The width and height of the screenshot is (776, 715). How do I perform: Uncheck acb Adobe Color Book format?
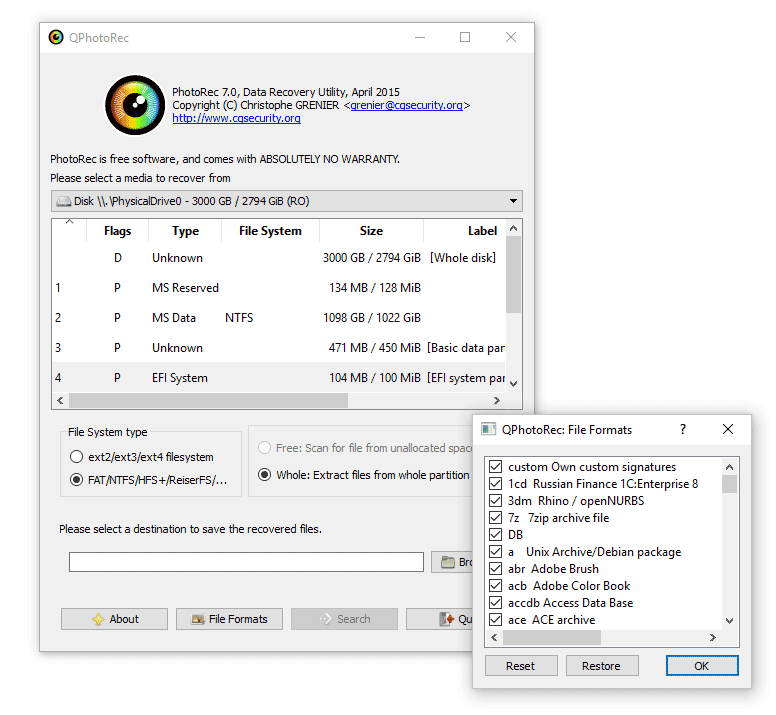point(495,586)
